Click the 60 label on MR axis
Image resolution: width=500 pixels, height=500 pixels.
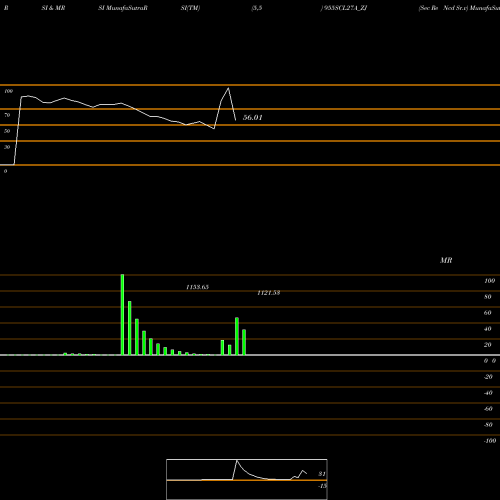487,313
